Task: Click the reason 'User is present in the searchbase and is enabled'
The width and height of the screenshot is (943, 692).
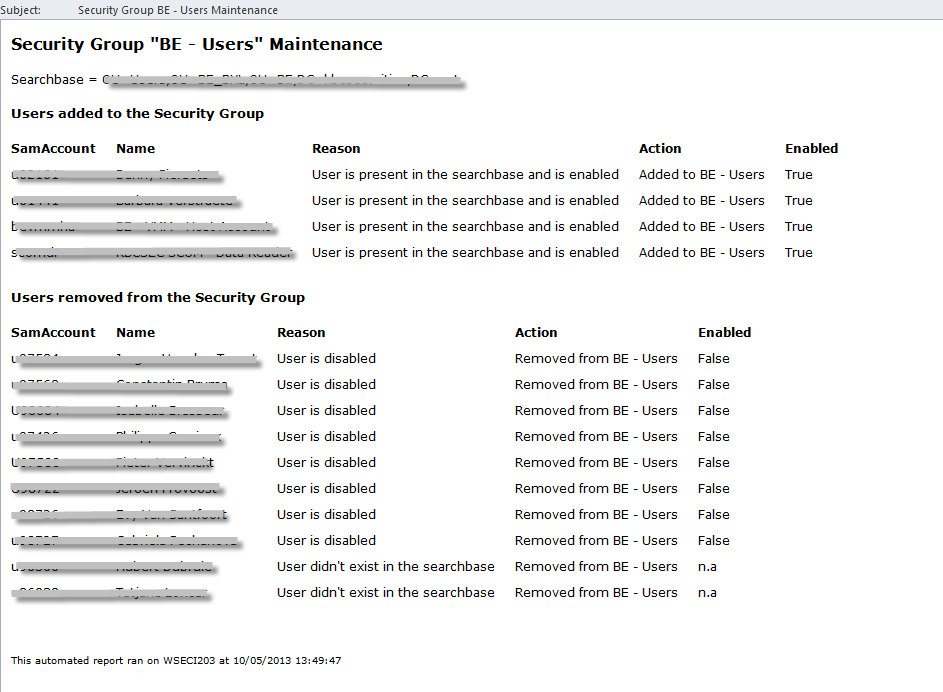Action: click(x=464, y=174)
